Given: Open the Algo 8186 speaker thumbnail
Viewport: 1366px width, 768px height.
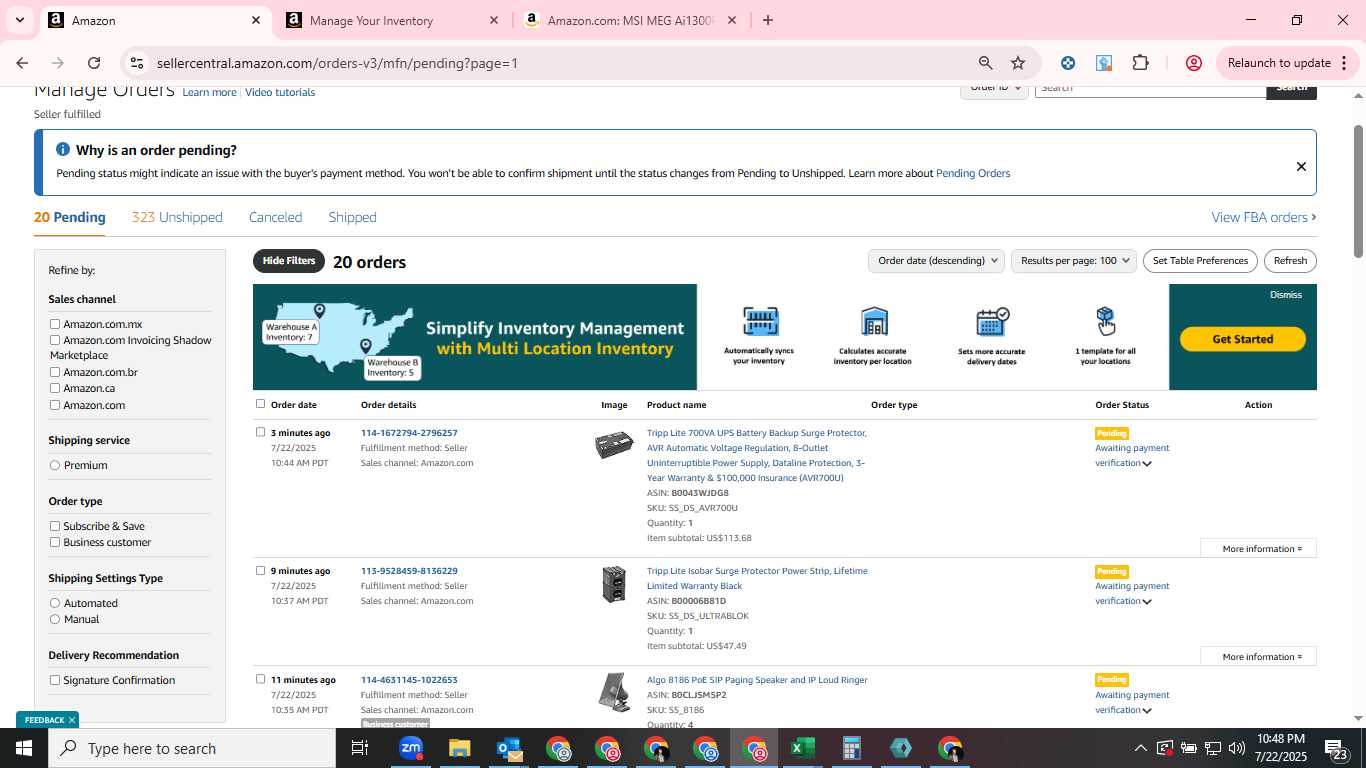Looking at the screenshot, I should [614, 692].
